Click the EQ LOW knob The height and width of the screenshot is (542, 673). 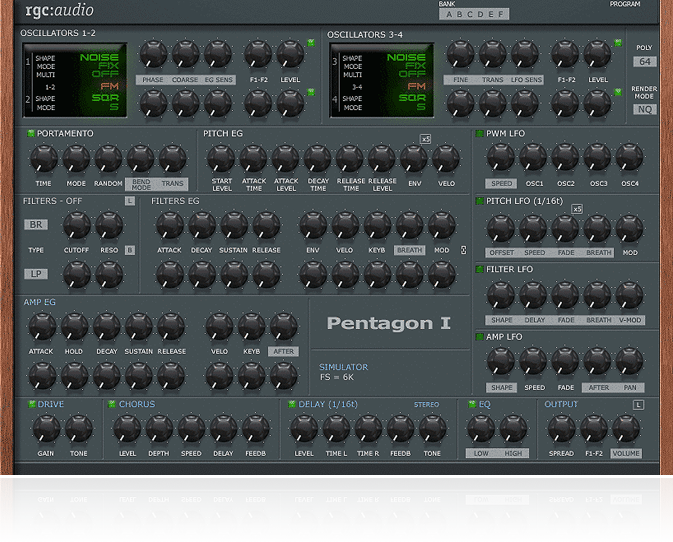coord(481,428)
